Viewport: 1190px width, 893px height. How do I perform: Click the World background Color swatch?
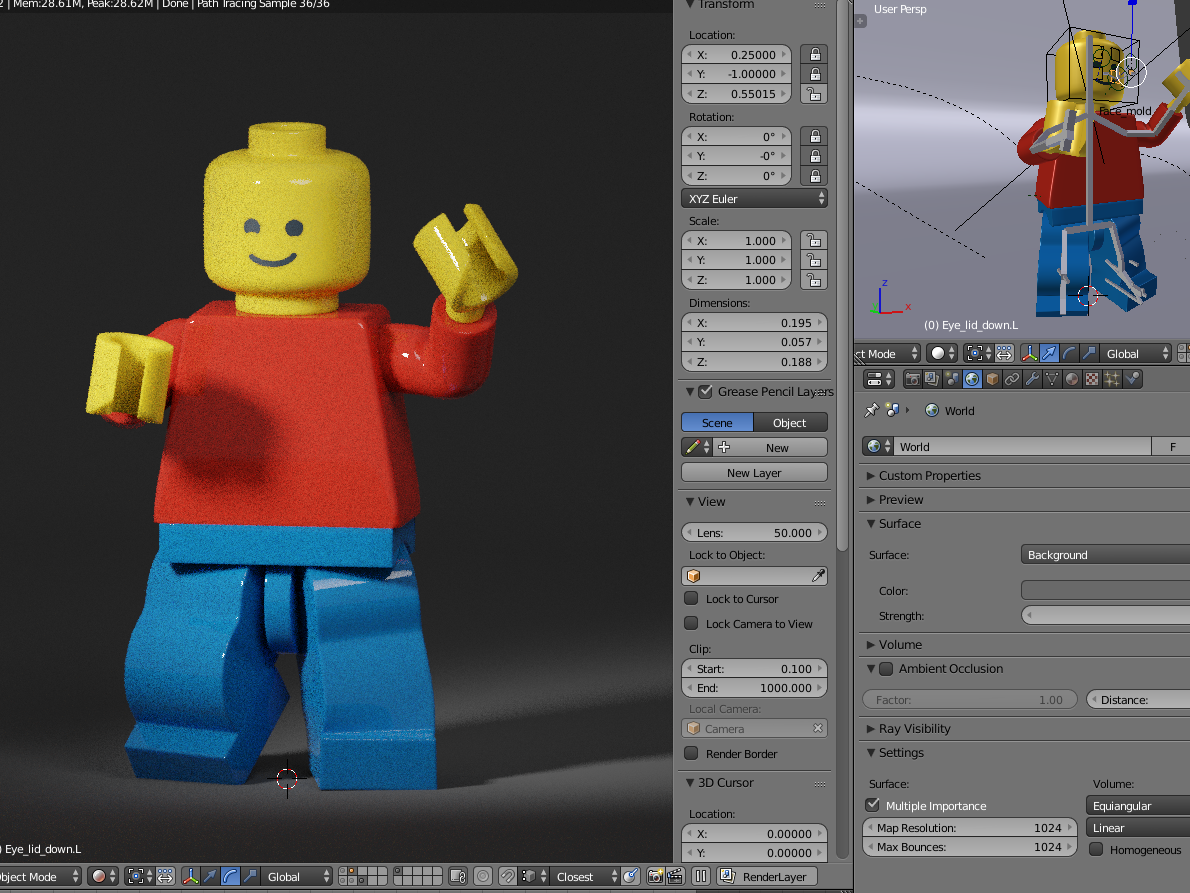pyautogui.click(x=1105, y=590)
